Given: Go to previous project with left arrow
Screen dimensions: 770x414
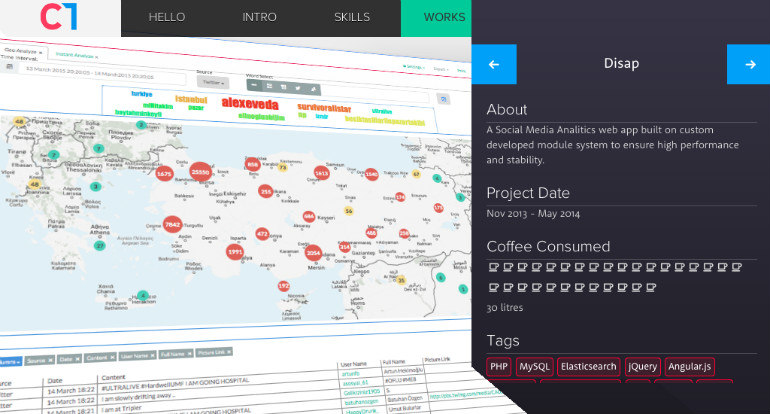Looking at the screenshot, I should point(494,64).
